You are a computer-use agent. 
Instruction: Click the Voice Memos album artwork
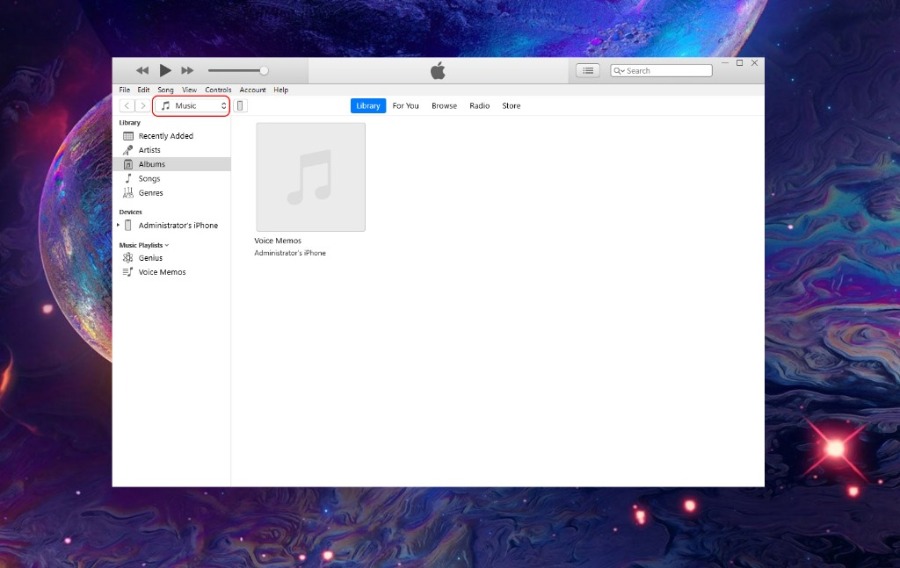coord(311,177)
